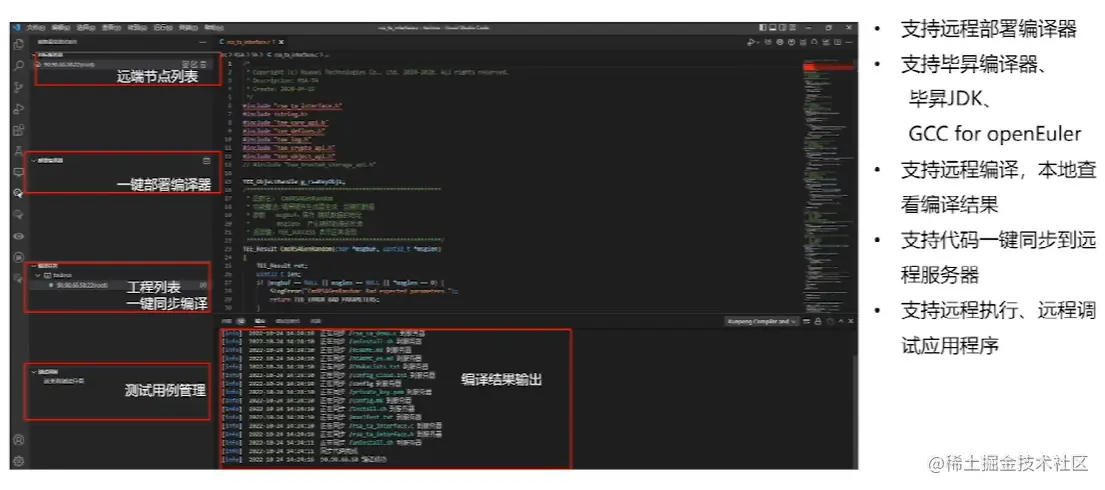Maximize the panel with the caret icon

[841, 321]
